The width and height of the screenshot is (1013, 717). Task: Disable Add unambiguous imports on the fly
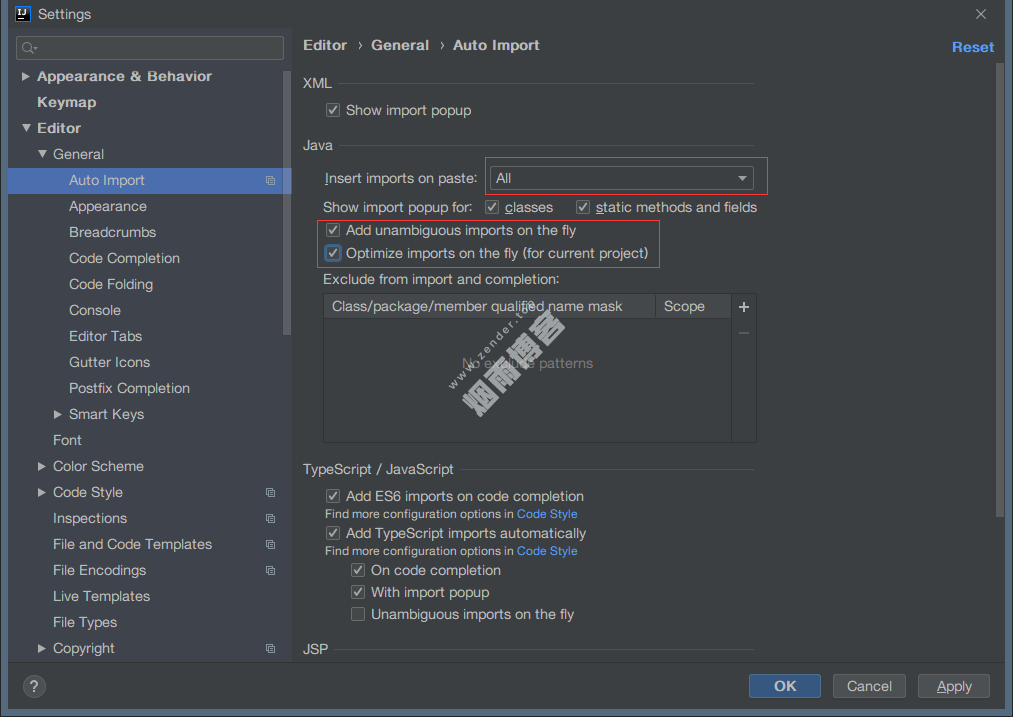pyautogui.click(x=334, y=230)
